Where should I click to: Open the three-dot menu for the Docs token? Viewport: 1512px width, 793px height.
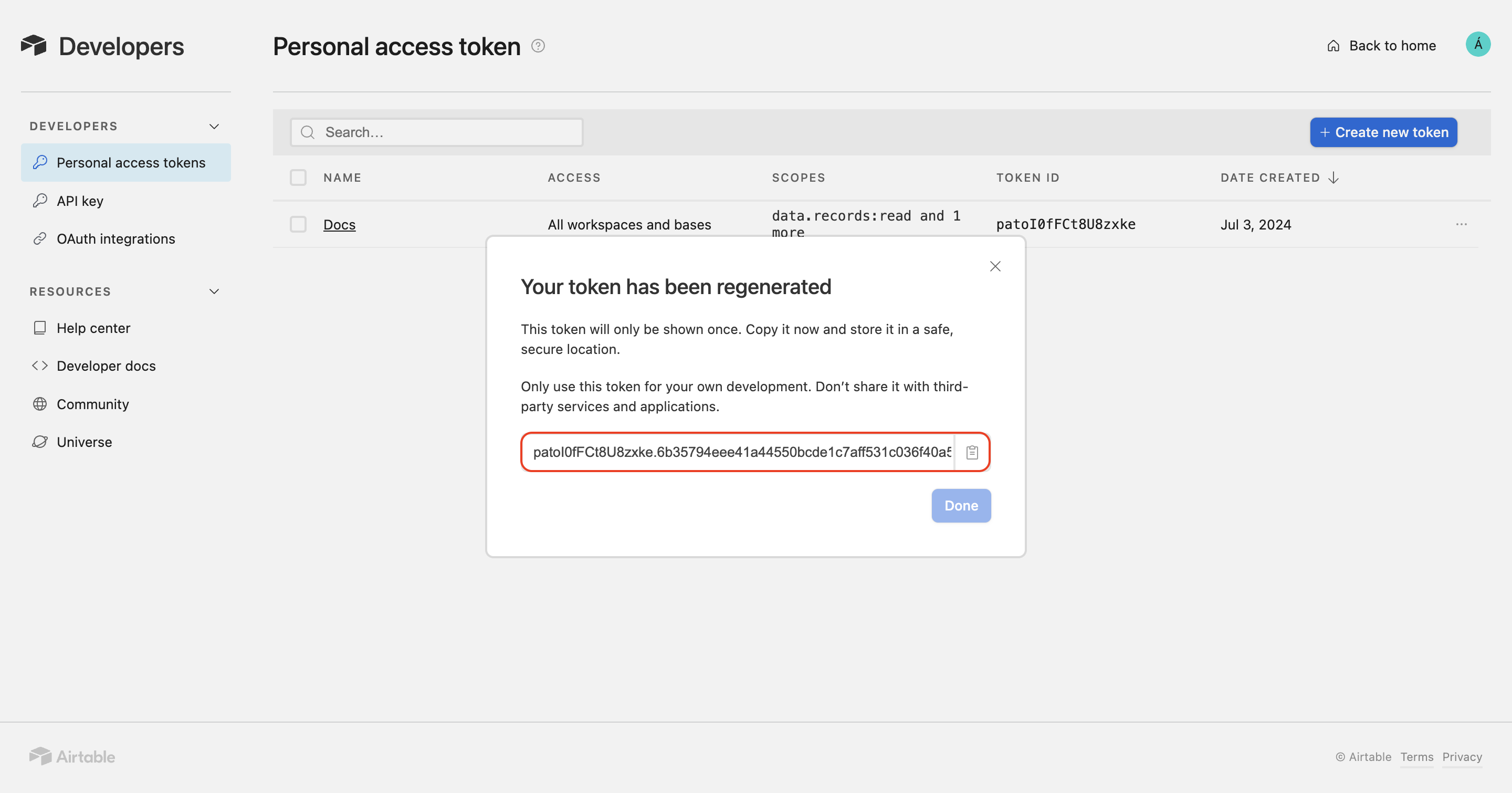[x=1461, y=224]
